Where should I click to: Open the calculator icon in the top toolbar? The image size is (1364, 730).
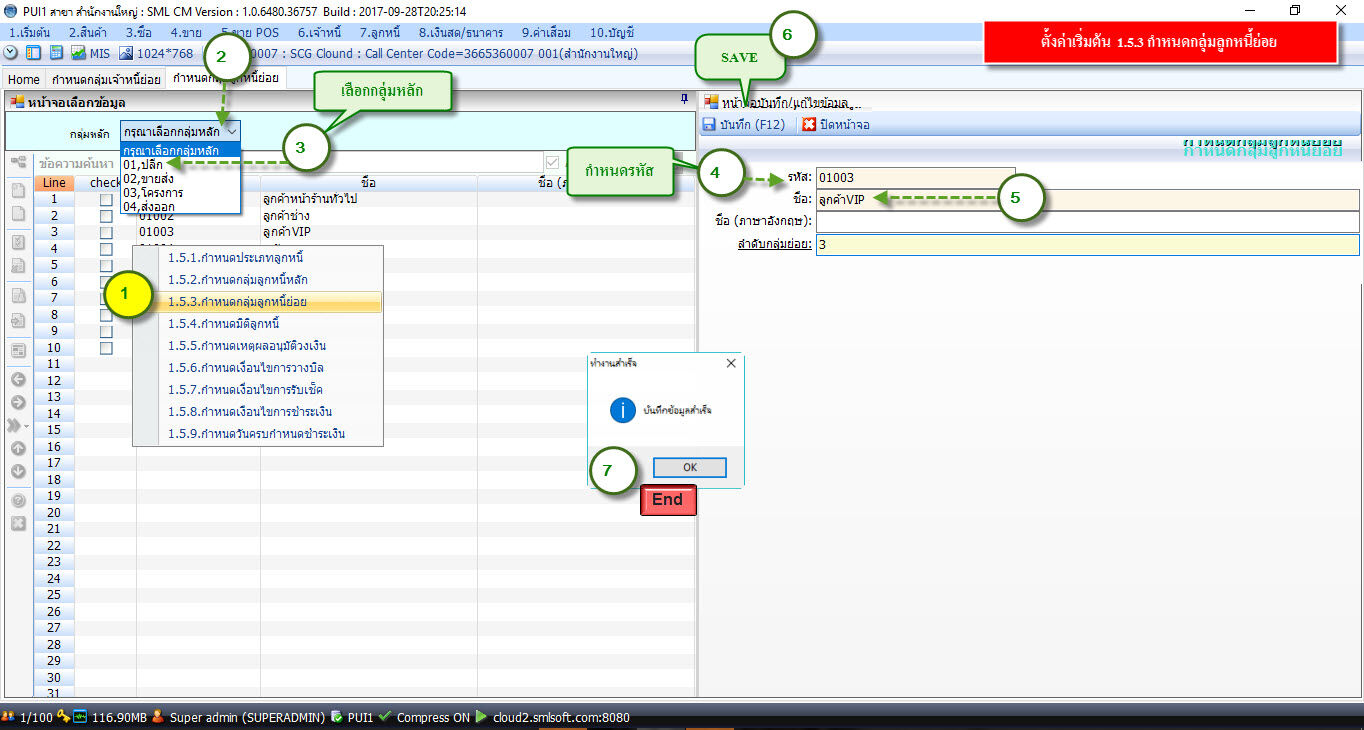coord(56,53)
